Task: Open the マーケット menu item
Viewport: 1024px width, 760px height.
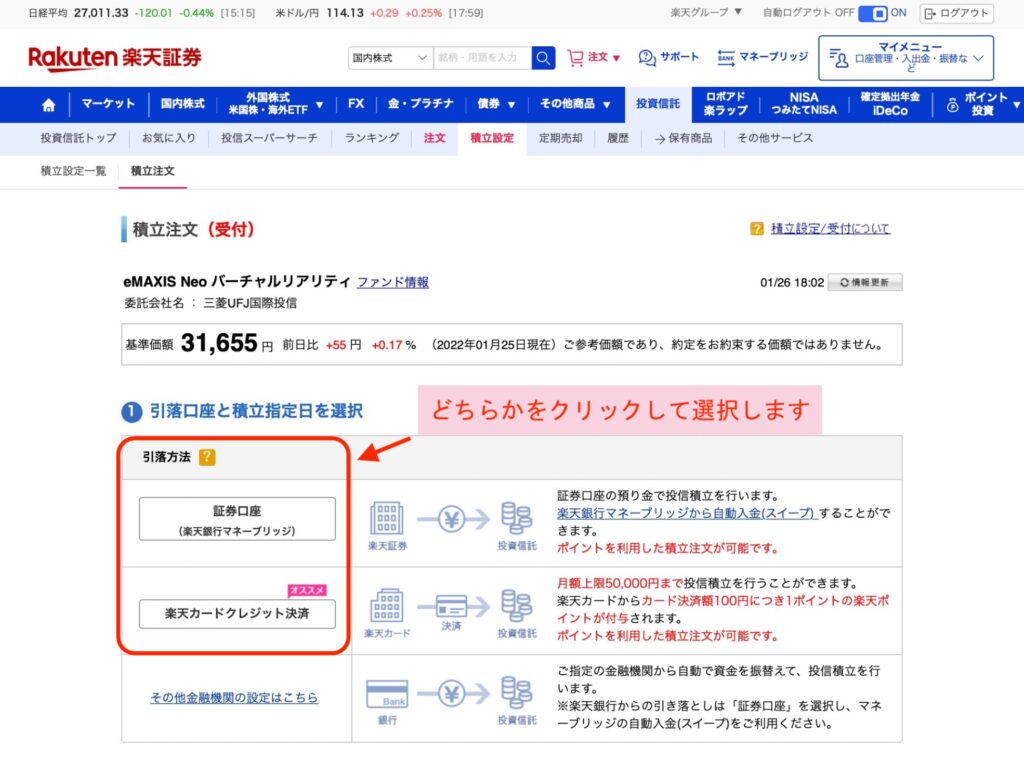Action: click(x=108, y=104)
